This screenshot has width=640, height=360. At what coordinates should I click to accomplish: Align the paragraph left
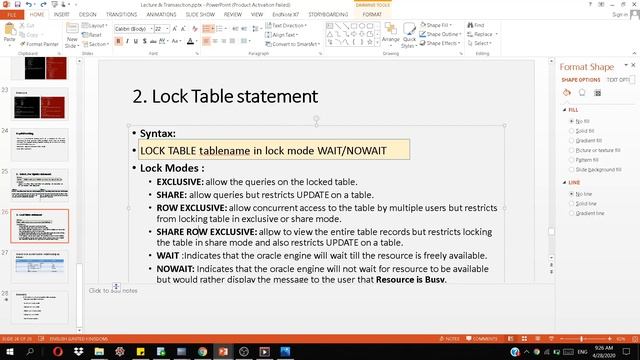click(206, 41)
